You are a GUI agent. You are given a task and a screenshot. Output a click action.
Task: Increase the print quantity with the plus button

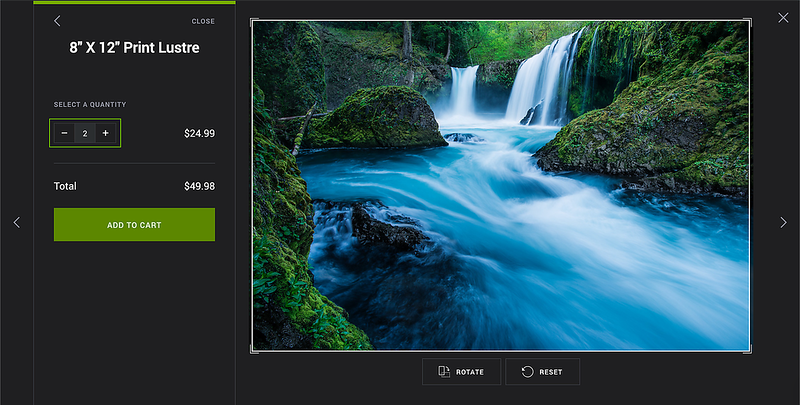tap(106, 133)
